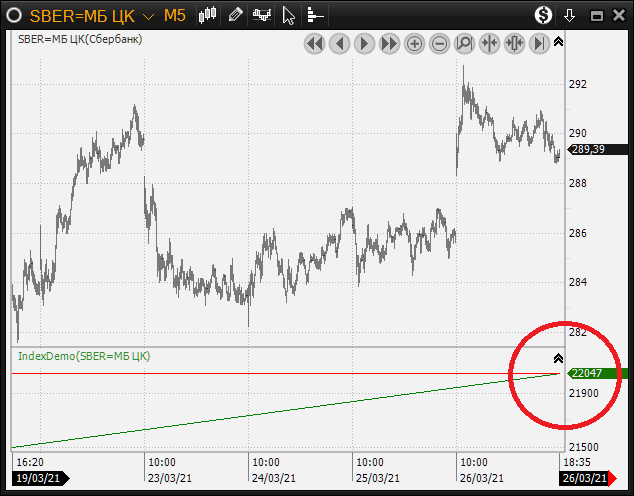Jump to the latest bar with the end button

[x=540, y=43]
